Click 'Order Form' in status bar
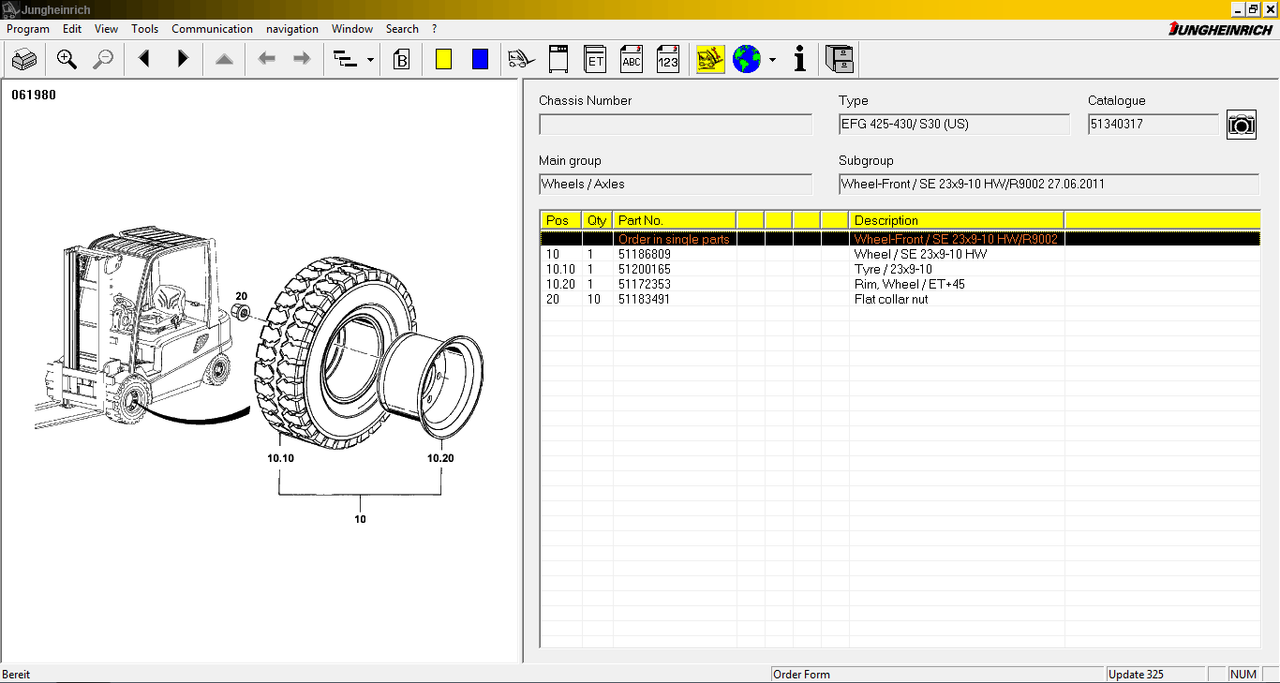Viewport: 1280px width, 683px height. pyautogui.click(x=802, y=675)
